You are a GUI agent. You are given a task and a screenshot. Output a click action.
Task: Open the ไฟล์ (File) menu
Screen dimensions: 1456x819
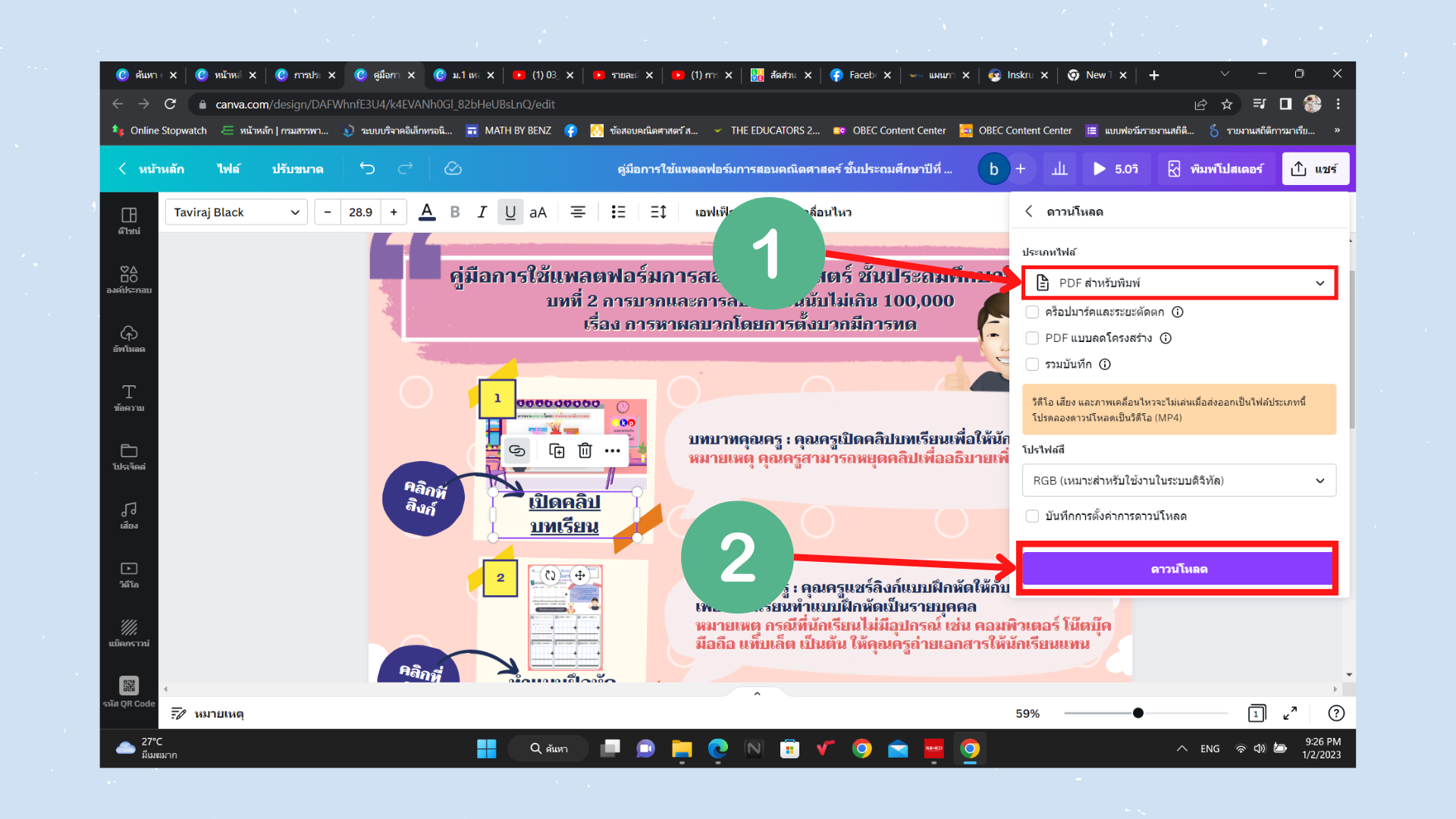point(228,168)
